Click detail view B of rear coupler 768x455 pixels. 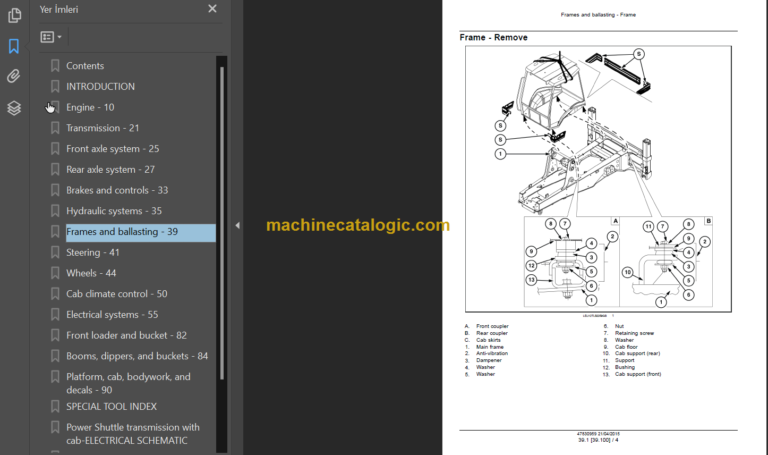coord(666,262)
